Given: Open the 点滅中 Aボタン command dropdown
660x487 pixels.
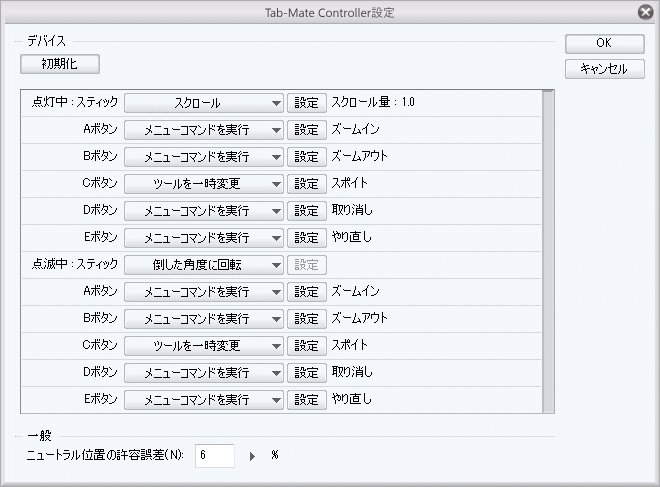Looking at the screenshot, I should [204, 292].
